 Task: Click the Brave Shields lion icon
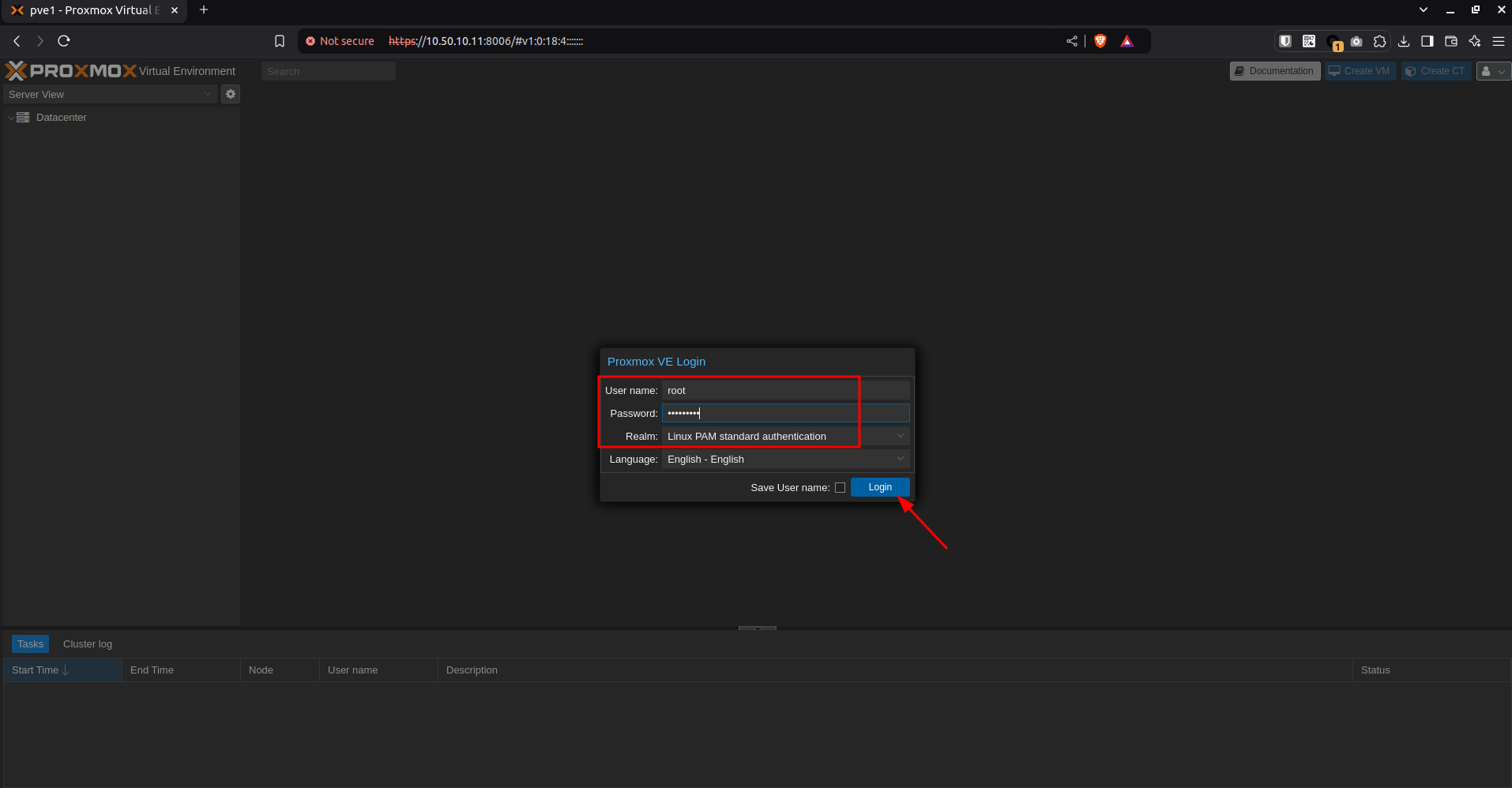pos(1100,41)
